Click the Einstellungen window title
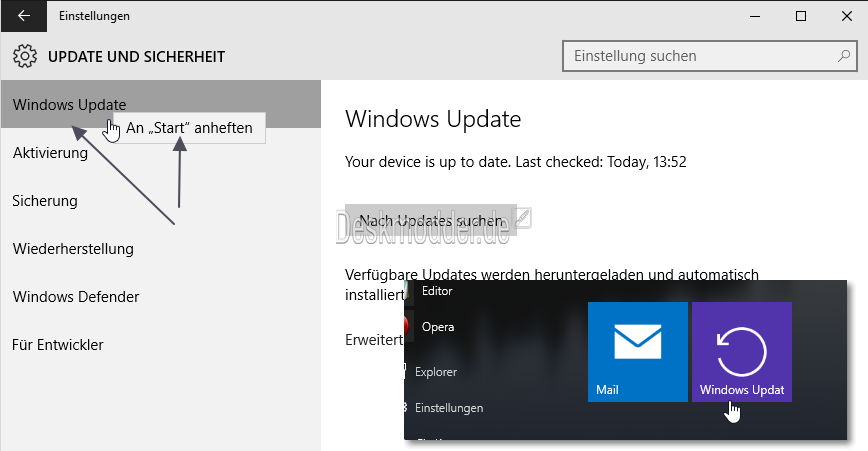 94,16
